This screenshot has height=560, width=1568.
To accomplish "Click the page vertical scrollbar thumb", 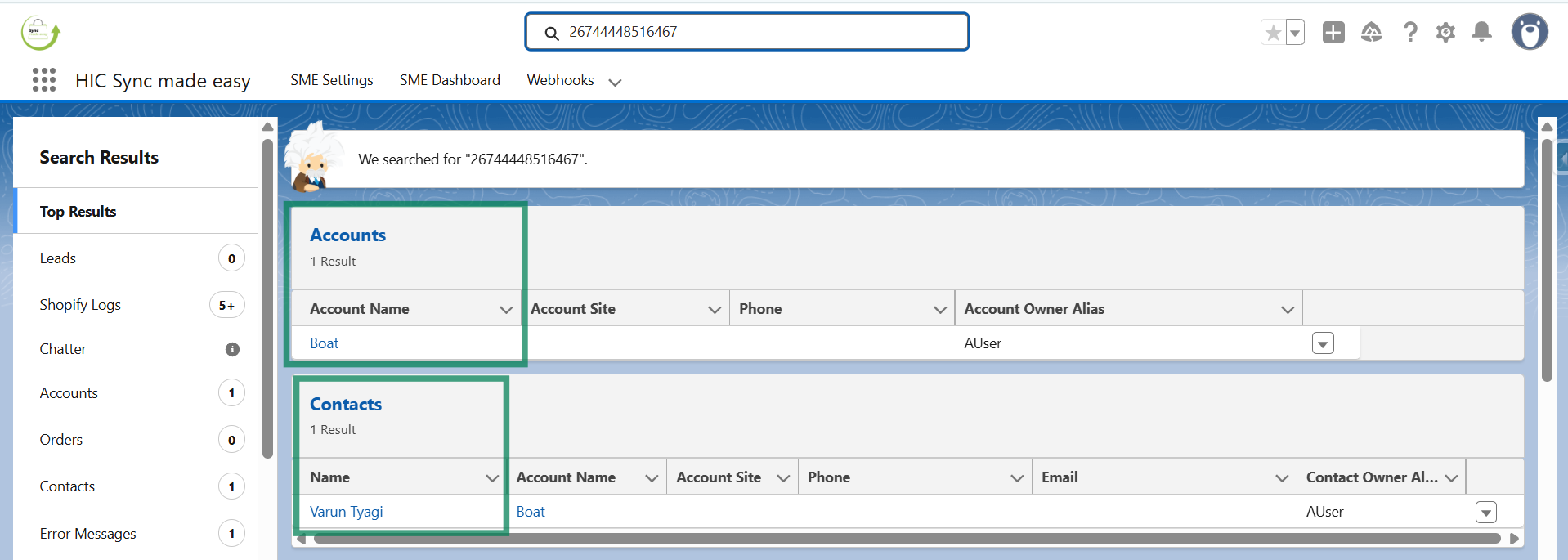I will pyautogui.click(x=1547, y=260).
